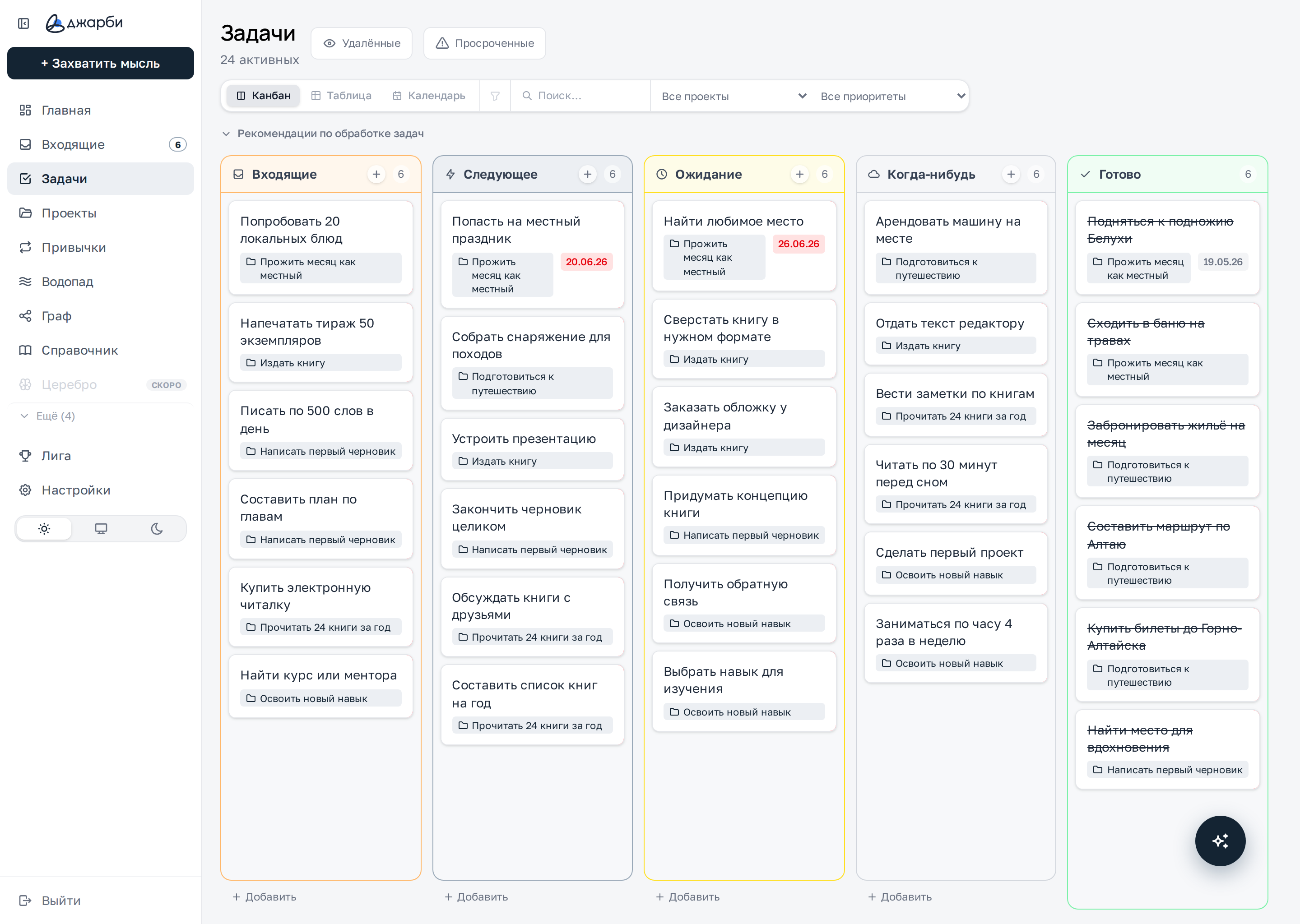Open card Найти любимое место

coord(744,246)
